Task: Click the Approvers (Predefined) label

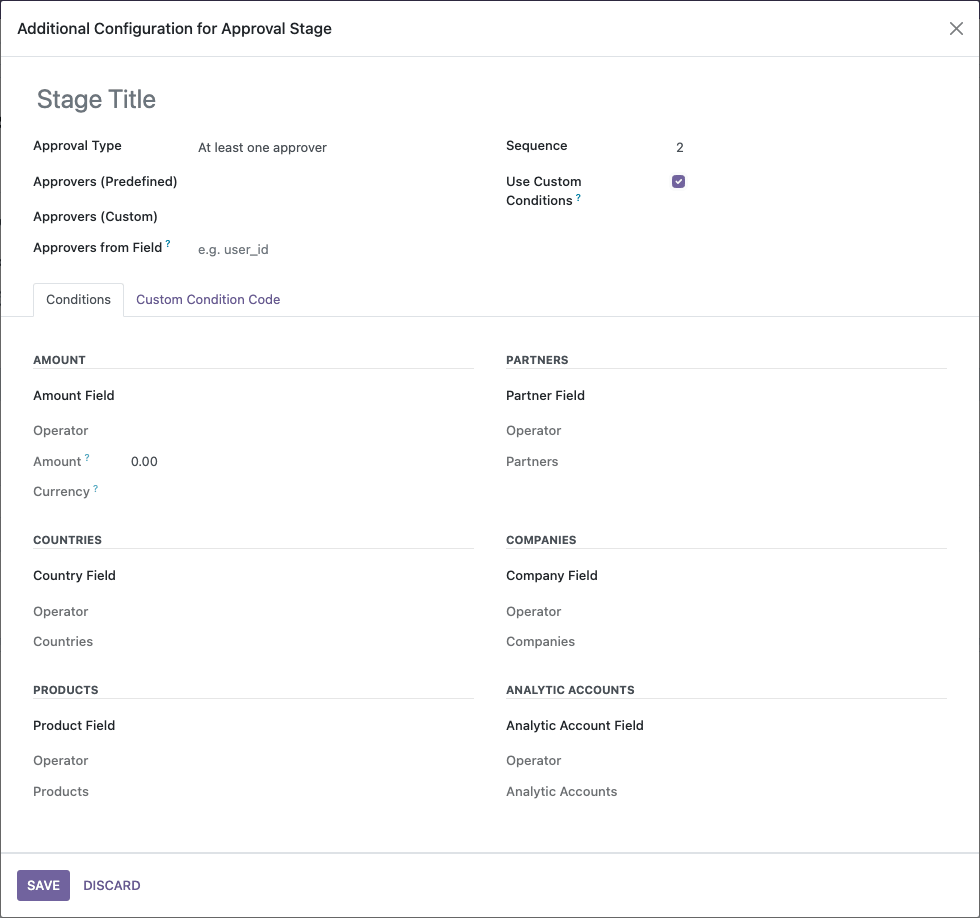Action: [x=105, y=181]
